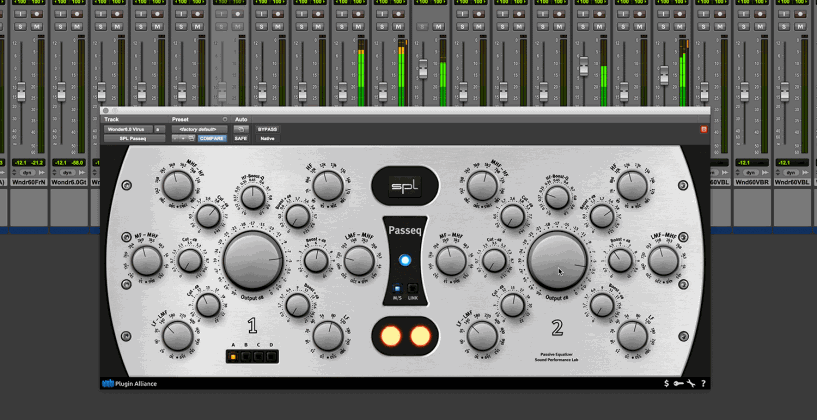Open the SPL Passeq plug-in selector
817x420 pixels.
(134, 138)
